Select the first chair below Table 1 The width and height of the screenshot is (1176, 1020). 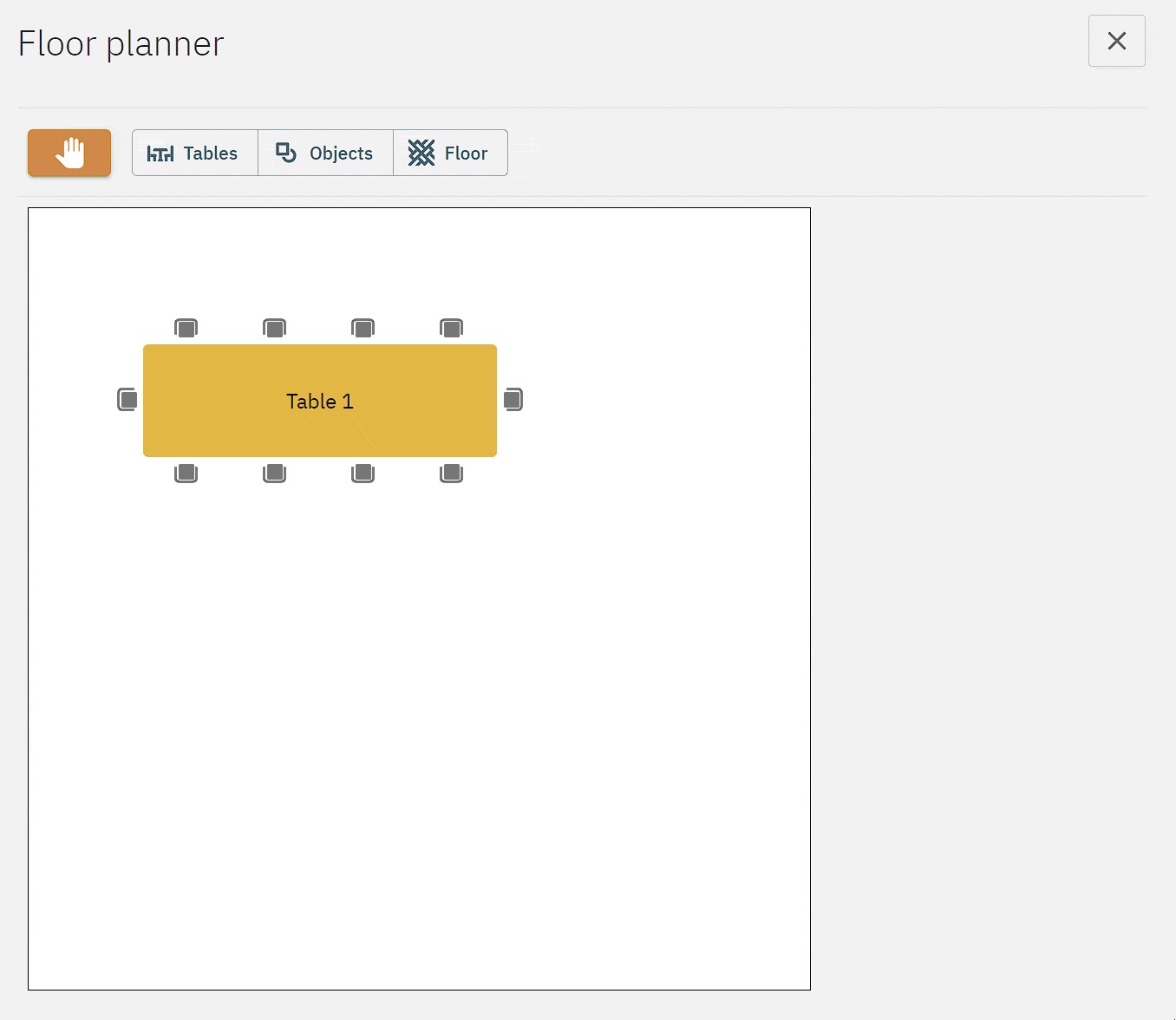[186, 473]
